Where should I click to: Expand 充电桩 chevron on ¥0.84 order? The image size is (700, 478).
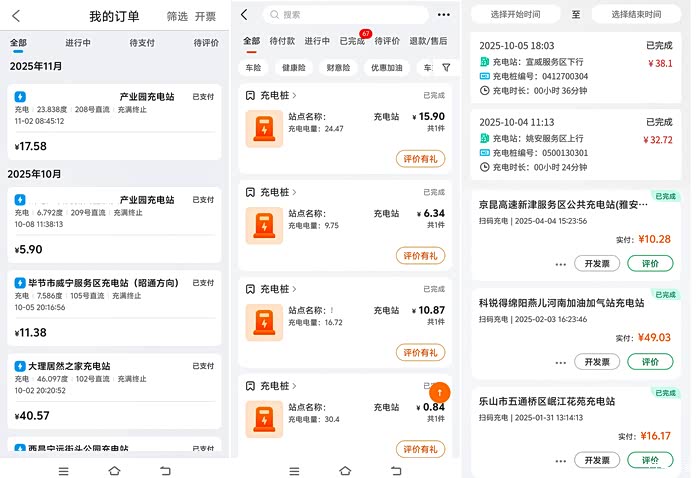[x=294, y=386]
